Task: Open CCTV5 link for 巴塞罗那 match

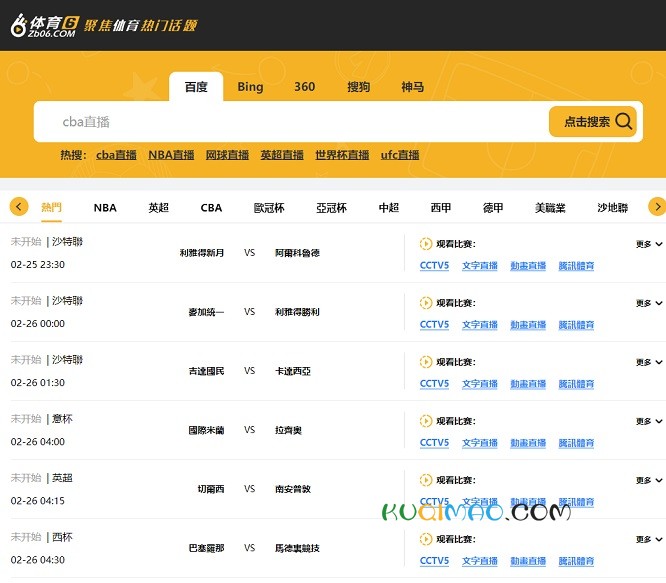Action: coord(434,560)
